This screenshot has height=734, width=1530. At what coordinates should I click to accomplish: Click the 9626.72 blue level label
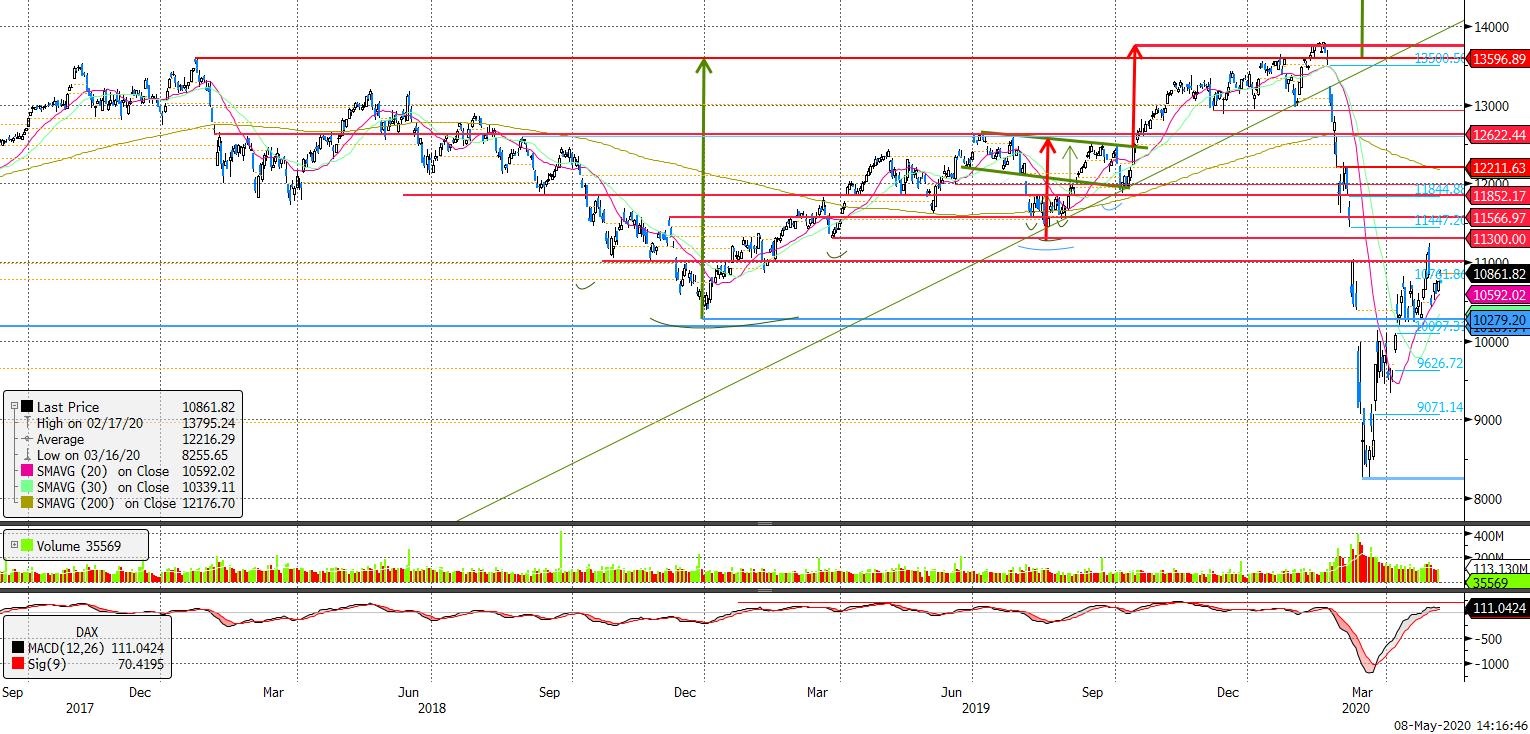(x=1440, y=364)
